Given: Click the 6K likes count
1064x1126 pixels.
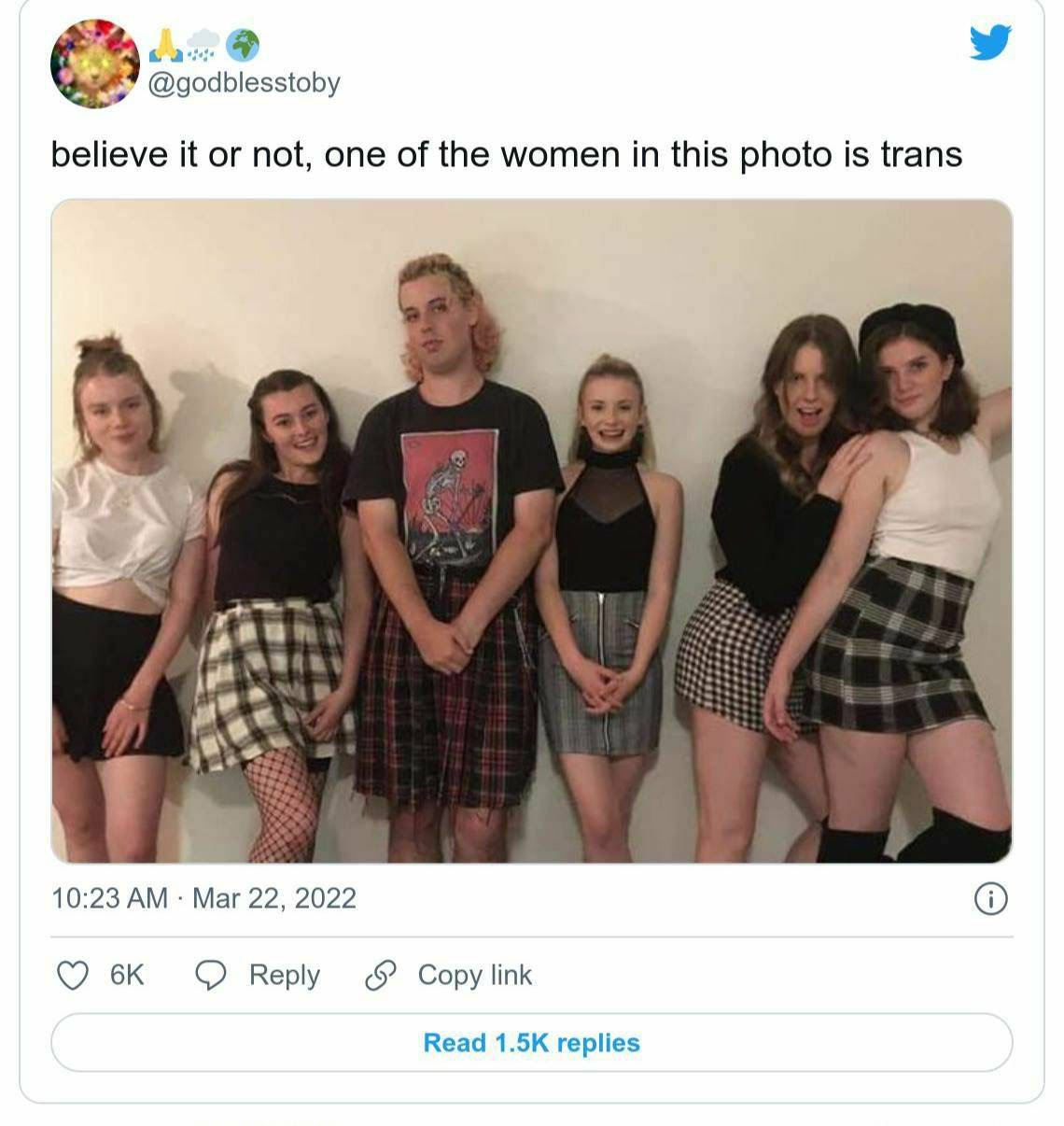Looking at the screenshot, I should click(127, 976).
